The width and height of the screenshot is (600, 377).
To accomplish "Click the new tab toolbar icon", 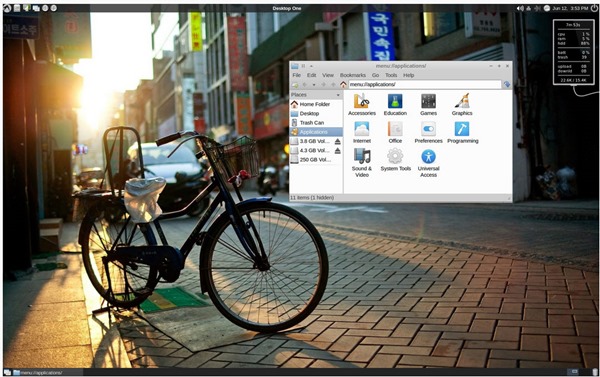I will pos(295,85).
